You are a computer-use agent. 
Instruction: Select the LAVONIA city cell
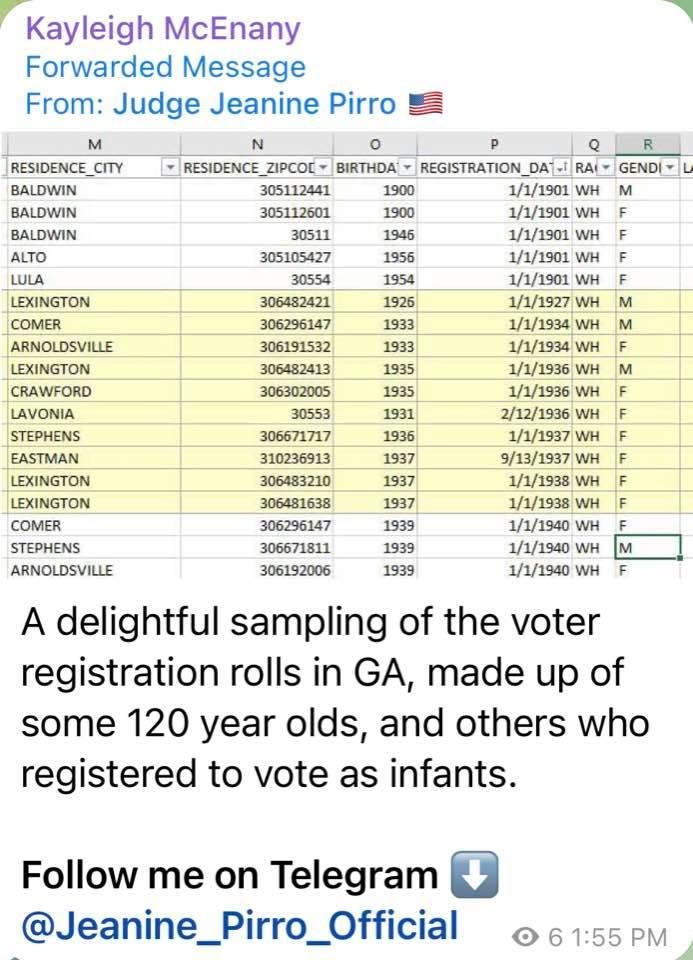94,414
